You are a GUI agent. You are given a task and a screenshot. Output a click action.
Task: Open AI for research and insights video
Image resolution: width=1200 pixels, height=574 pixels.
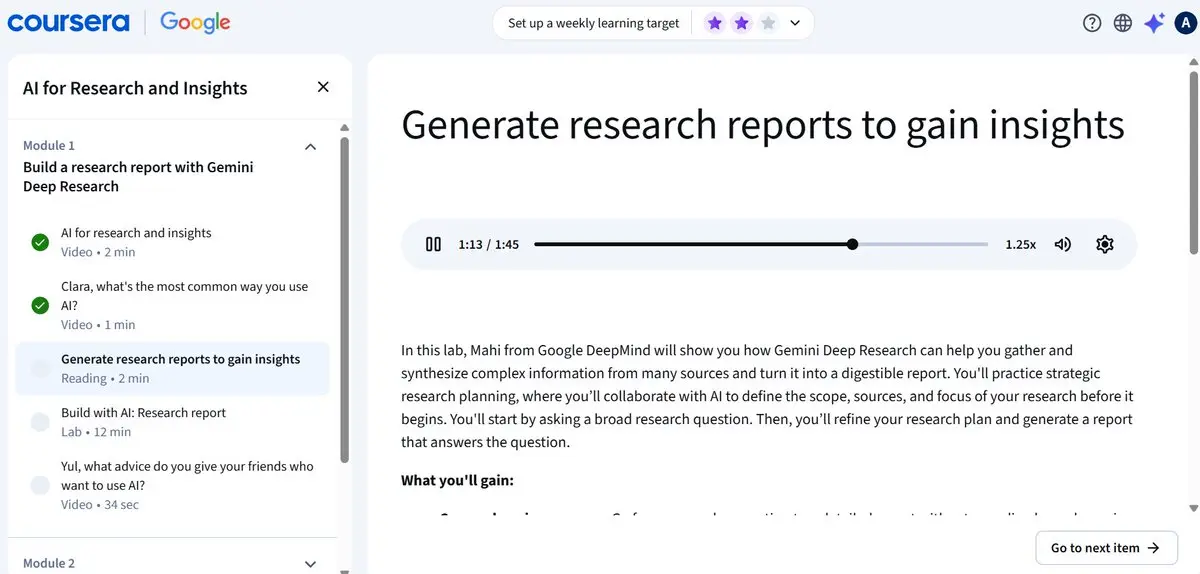coord(172,242)
